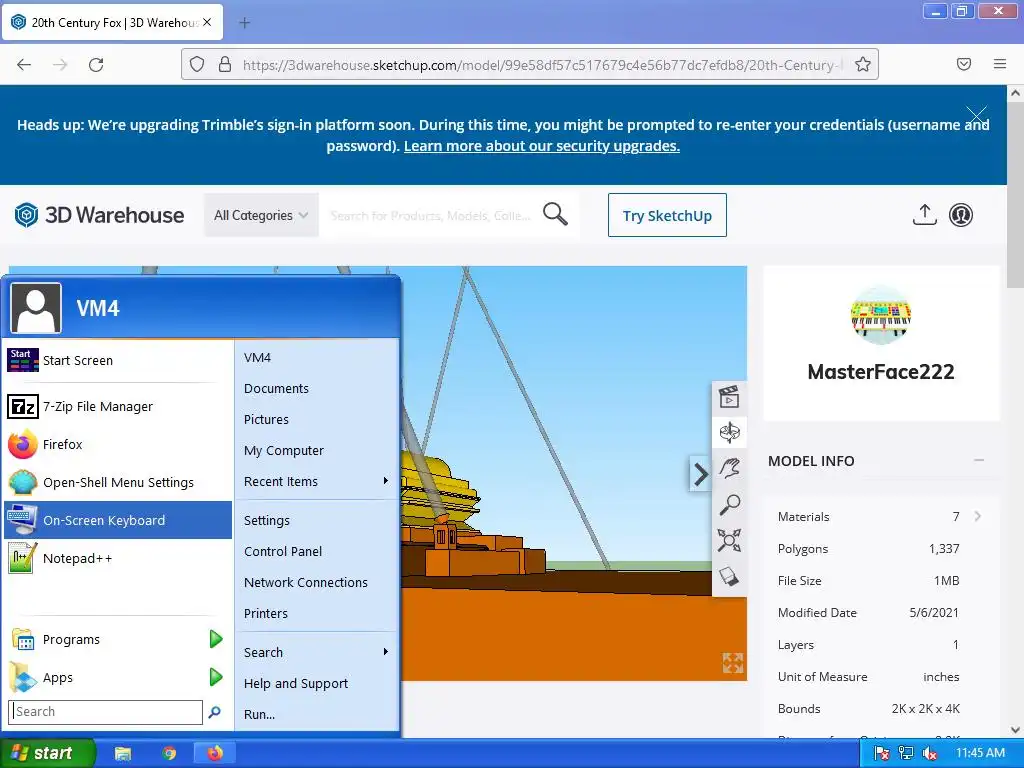Open a new Firefox tab
The image size is (1024, 768).
(244, 23)
